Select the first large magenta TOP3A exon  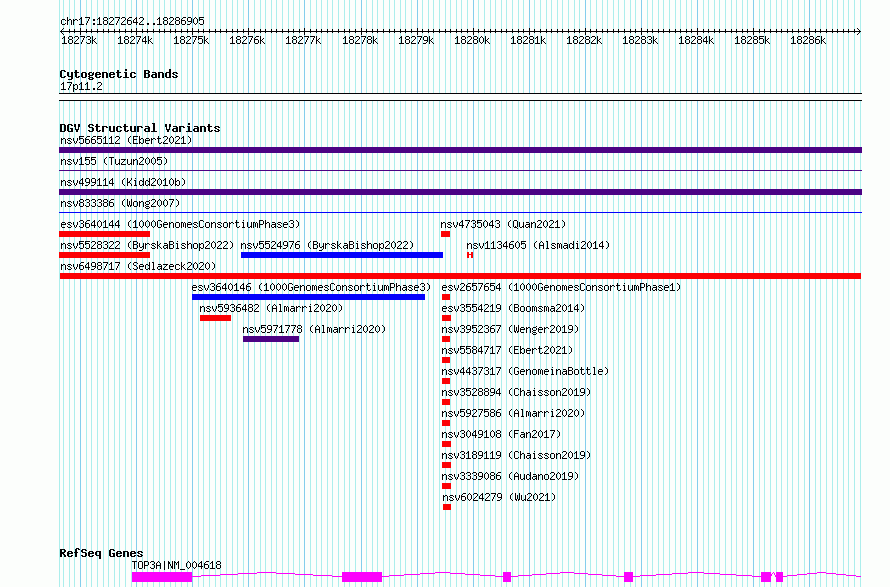click(162, 577)
